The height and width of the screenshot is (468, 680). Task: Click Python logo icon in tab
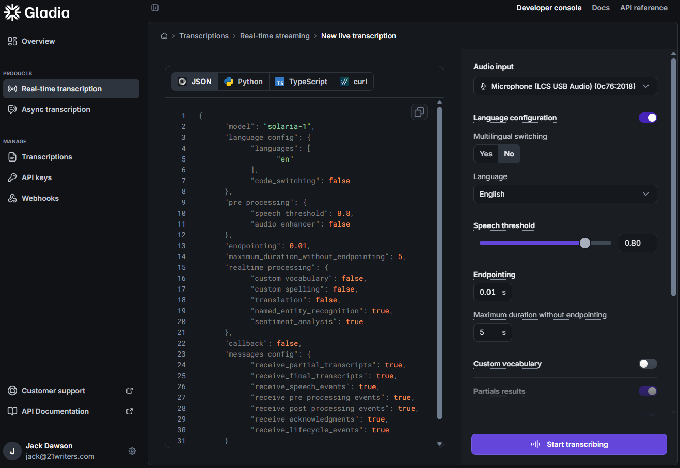pos(229,82)
